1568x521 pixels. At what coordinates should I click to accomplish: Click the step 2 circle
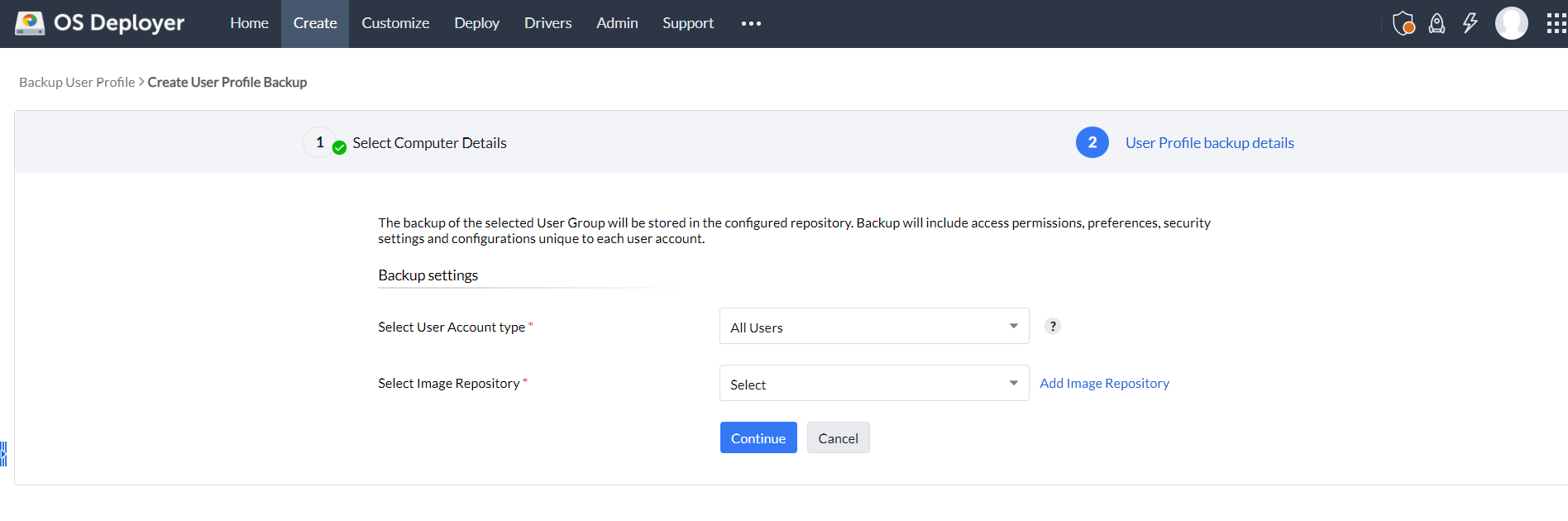pos(1092,142)
